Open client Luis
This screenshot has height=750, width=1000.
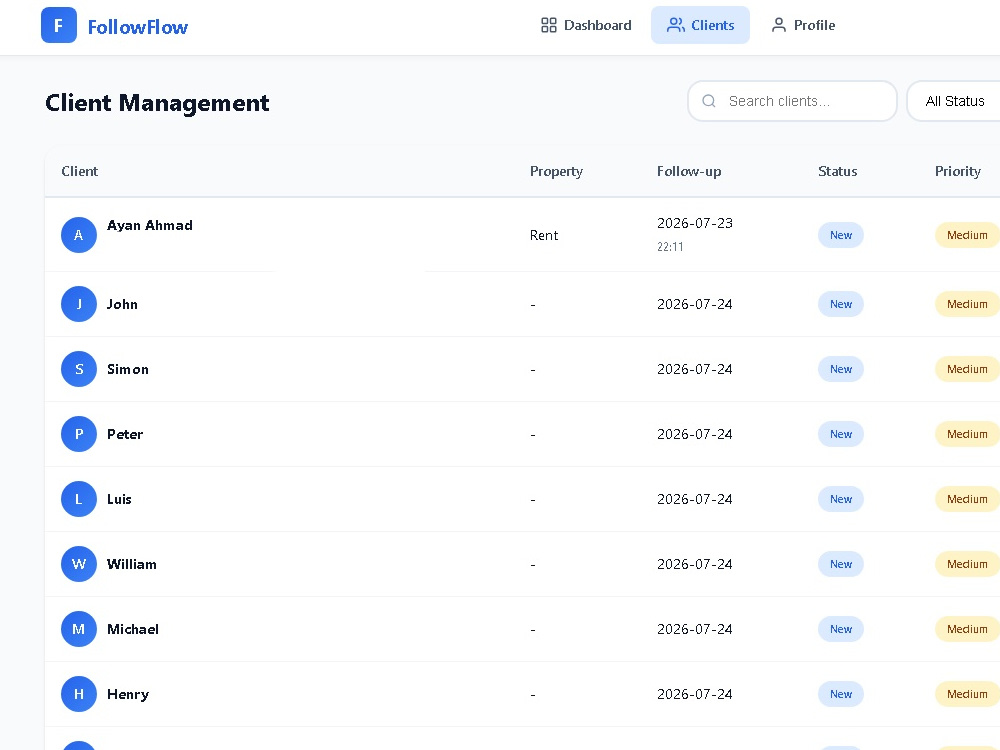click(119, 499)
